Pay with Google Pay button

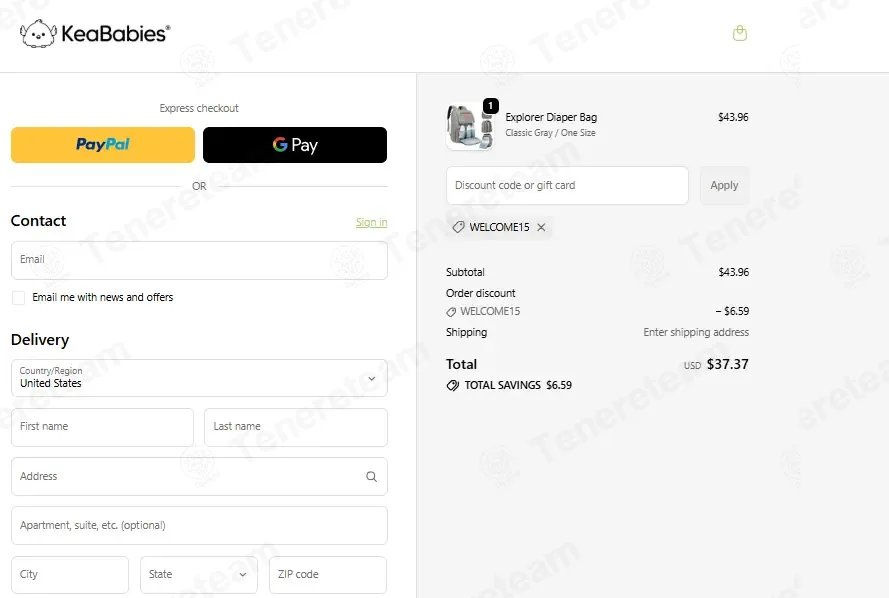(x=295, y=145)
